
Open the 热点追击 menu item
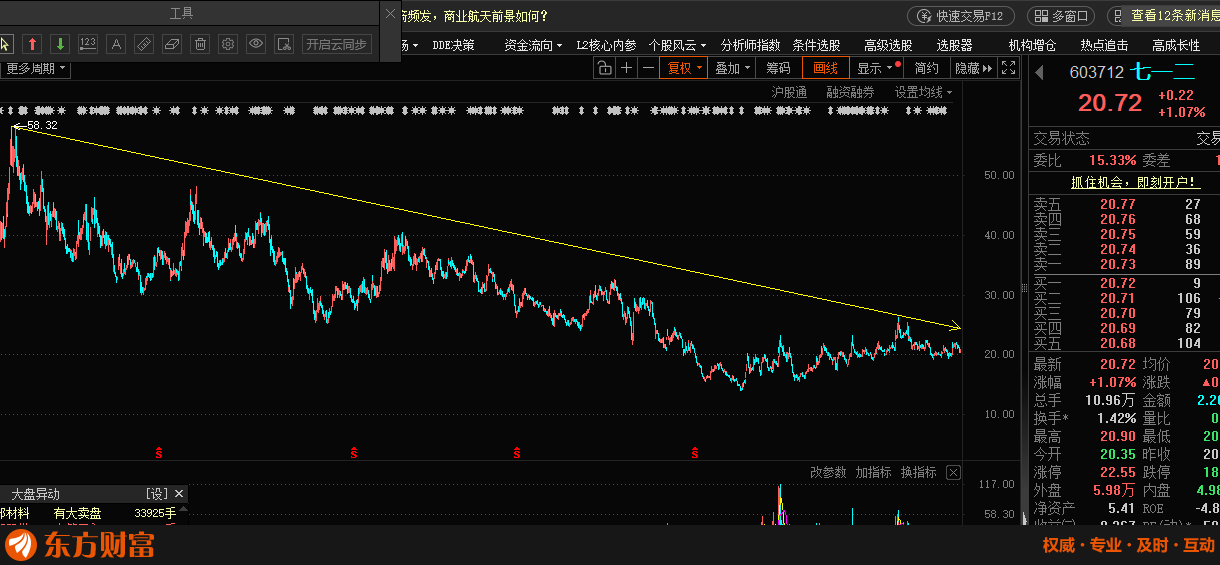1104,45
